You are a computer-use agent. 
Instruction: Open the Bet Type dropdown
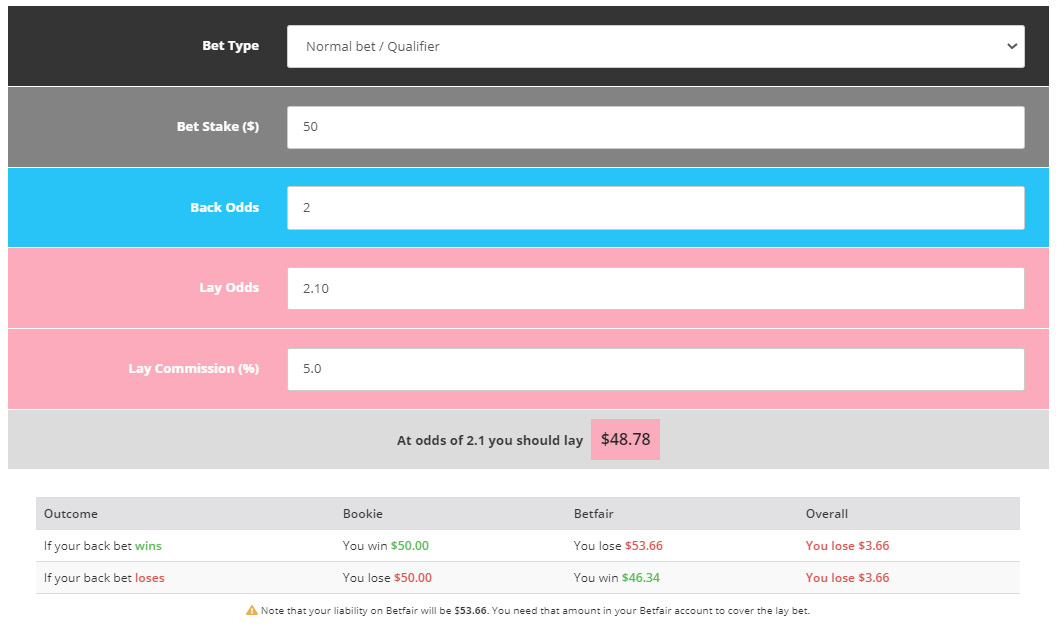coord(655,46)
